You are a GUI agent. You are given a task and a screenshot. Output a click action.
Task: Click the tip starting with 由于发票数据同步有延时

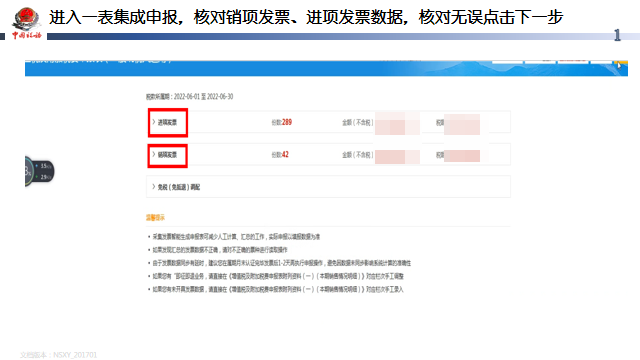pos(282,263)
